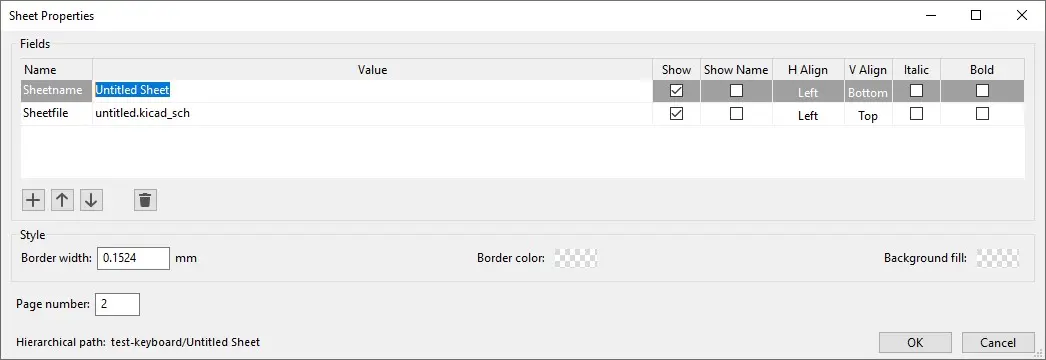Minimize the Sheet Properties window

tap(931, 15)
